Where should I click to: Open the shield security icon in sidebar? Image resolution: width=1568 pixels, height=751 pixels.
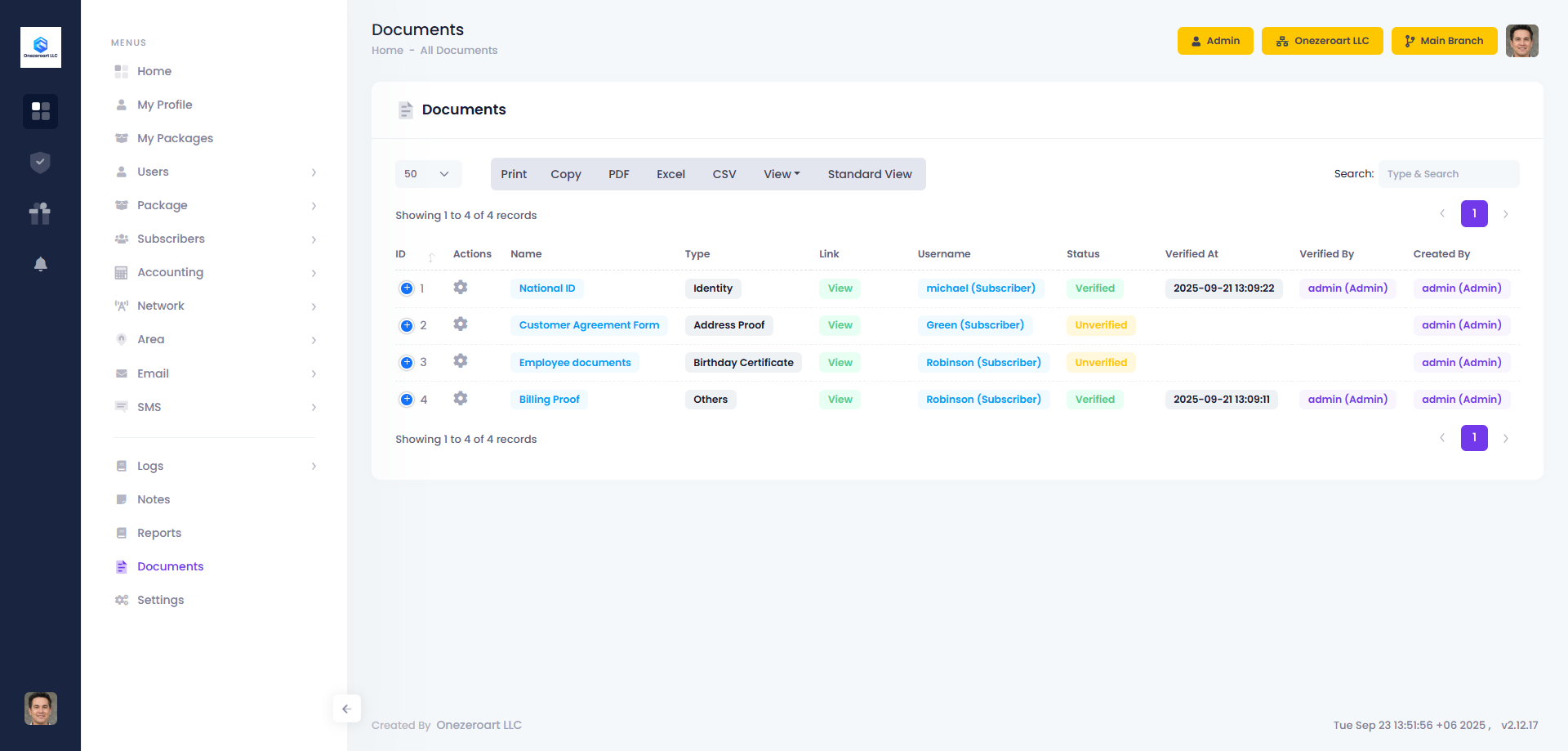coord(40,163)
